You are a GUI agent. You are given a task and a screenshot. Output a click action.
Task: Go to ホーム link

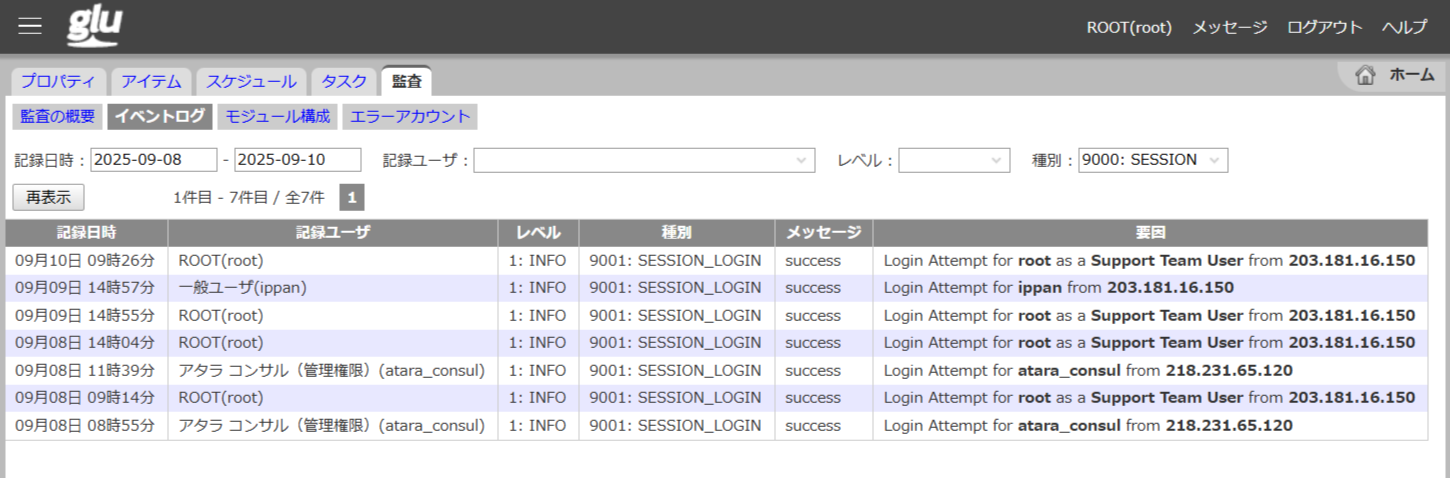point(1412,75)
